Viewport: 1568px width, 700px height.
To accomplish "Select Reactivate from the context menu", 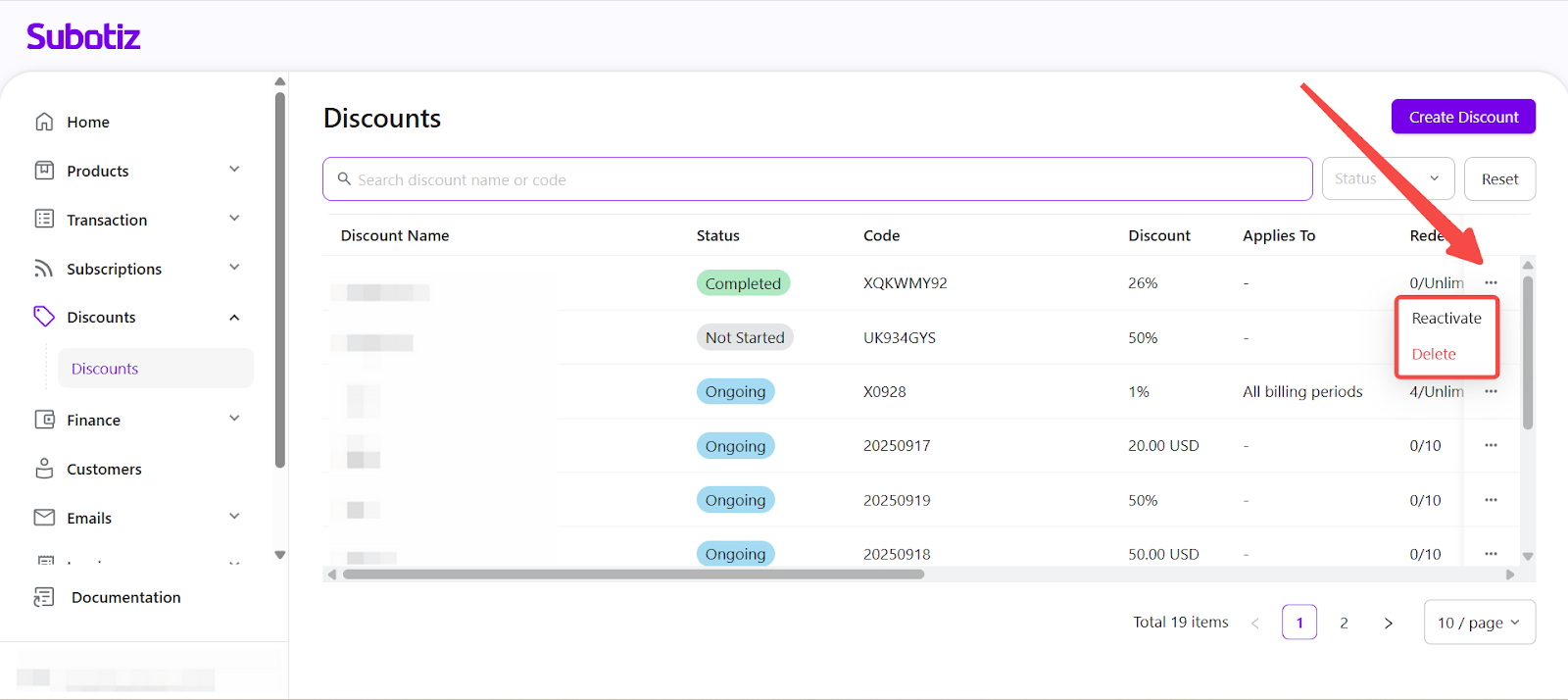I will 1445,319.
